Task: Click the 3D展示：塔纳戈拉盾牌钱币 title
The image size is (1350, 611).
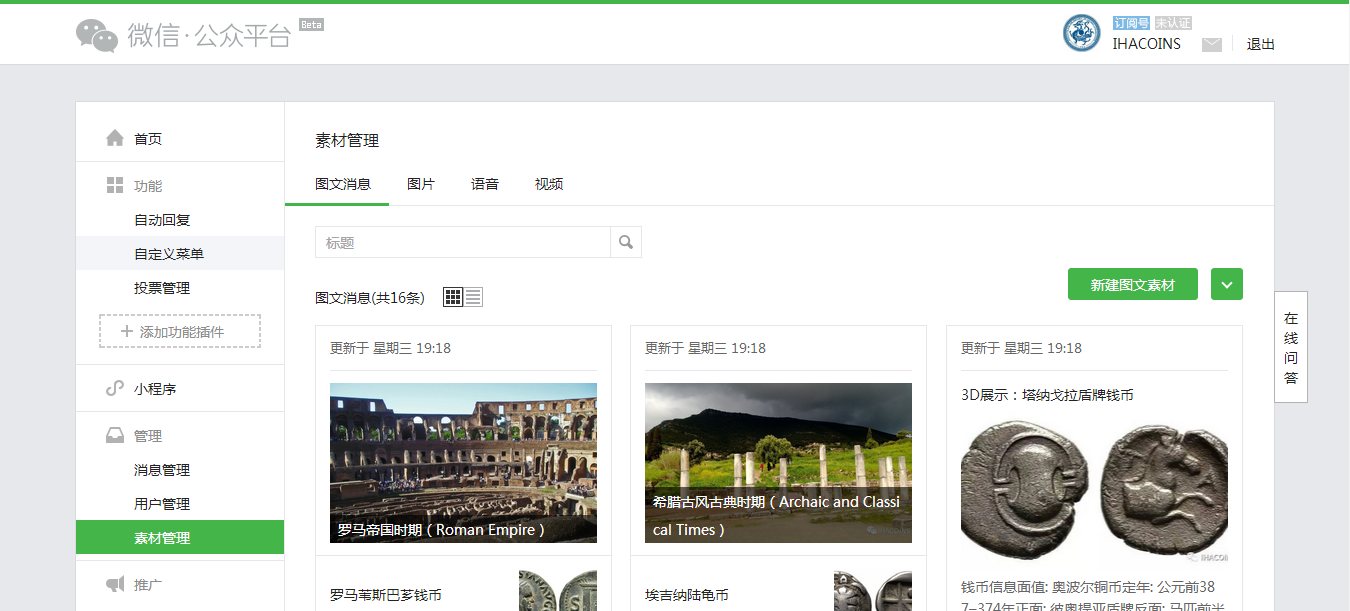Action: pyautogui.click(x=1047, y=395)
